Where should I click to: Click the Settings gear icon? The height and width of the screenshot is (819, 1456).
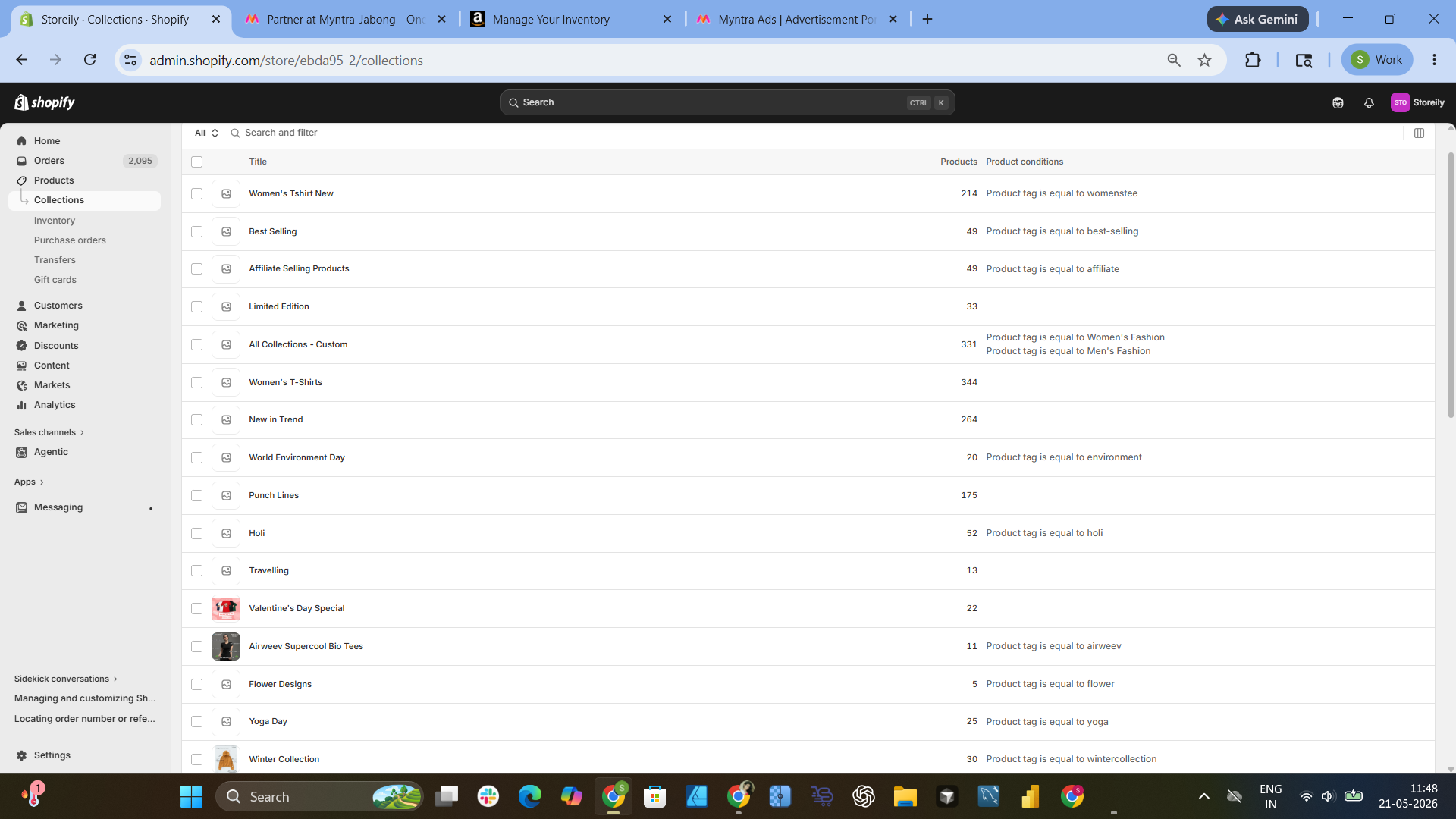tap(21, 755)
